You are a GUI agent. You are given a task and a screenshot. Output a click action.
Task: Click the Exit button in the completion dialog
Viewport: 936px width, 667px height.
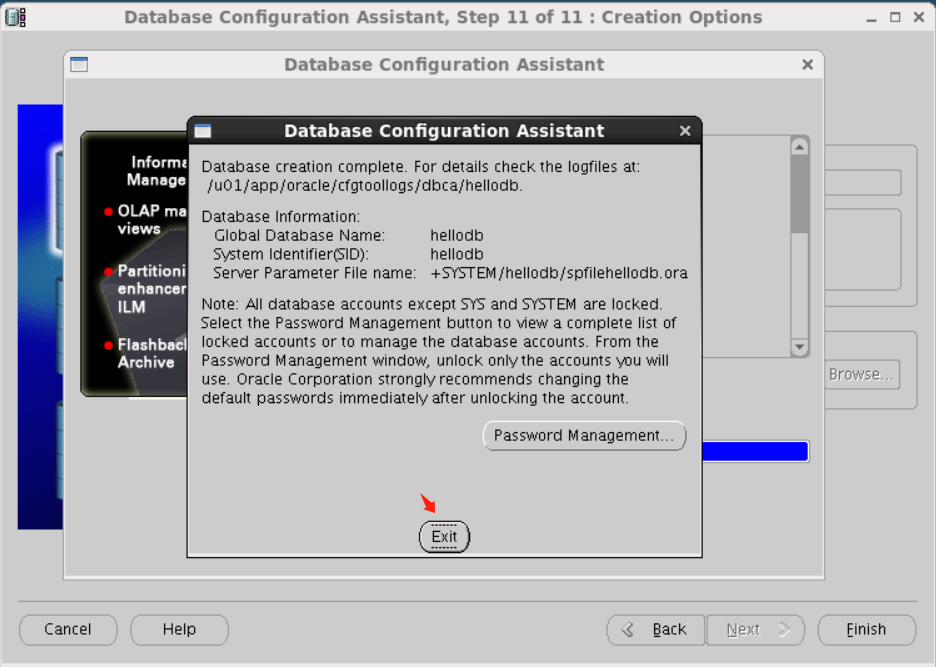444,536
